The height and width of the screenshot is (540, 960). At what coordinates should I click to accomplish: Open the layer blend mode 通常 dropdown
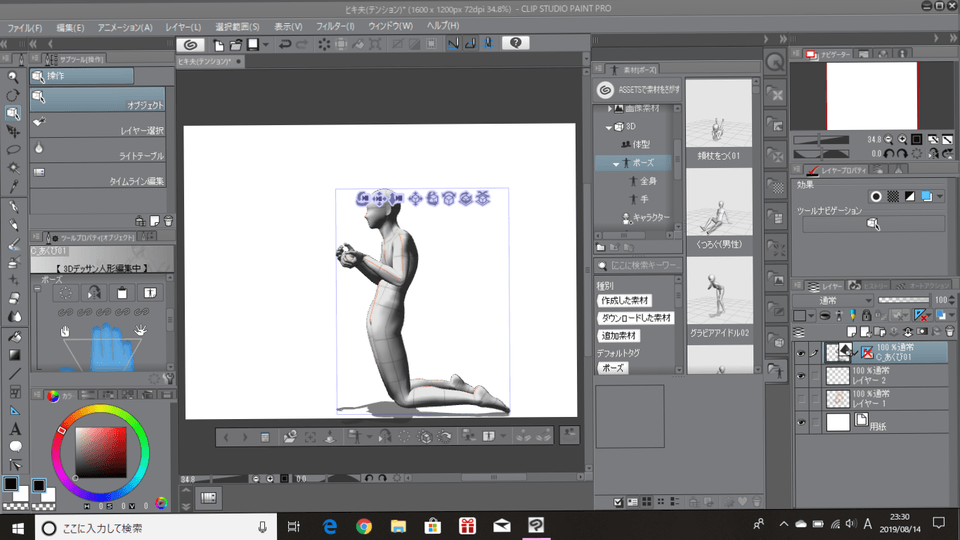coord(831,300)
